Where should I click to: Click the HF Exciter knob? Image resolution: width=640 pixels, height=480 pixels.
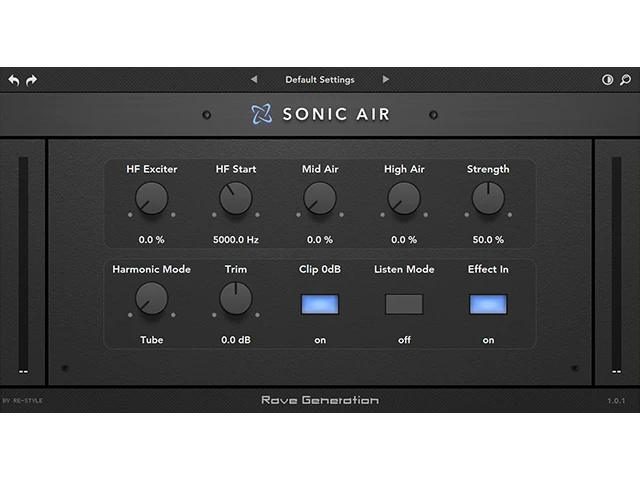[x=151, y=198]
